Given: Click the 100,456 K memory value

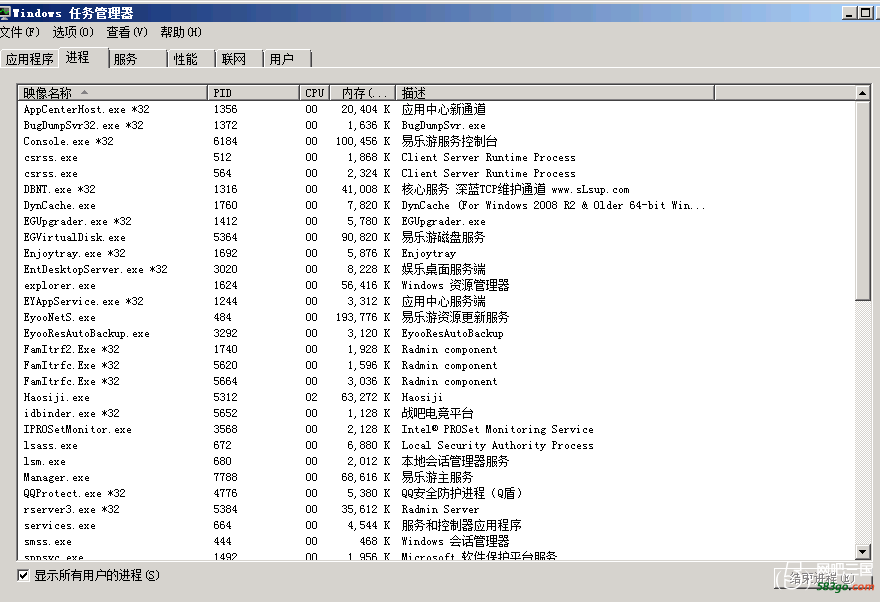Looking at the screenshot, I should [x=363, y=141].
